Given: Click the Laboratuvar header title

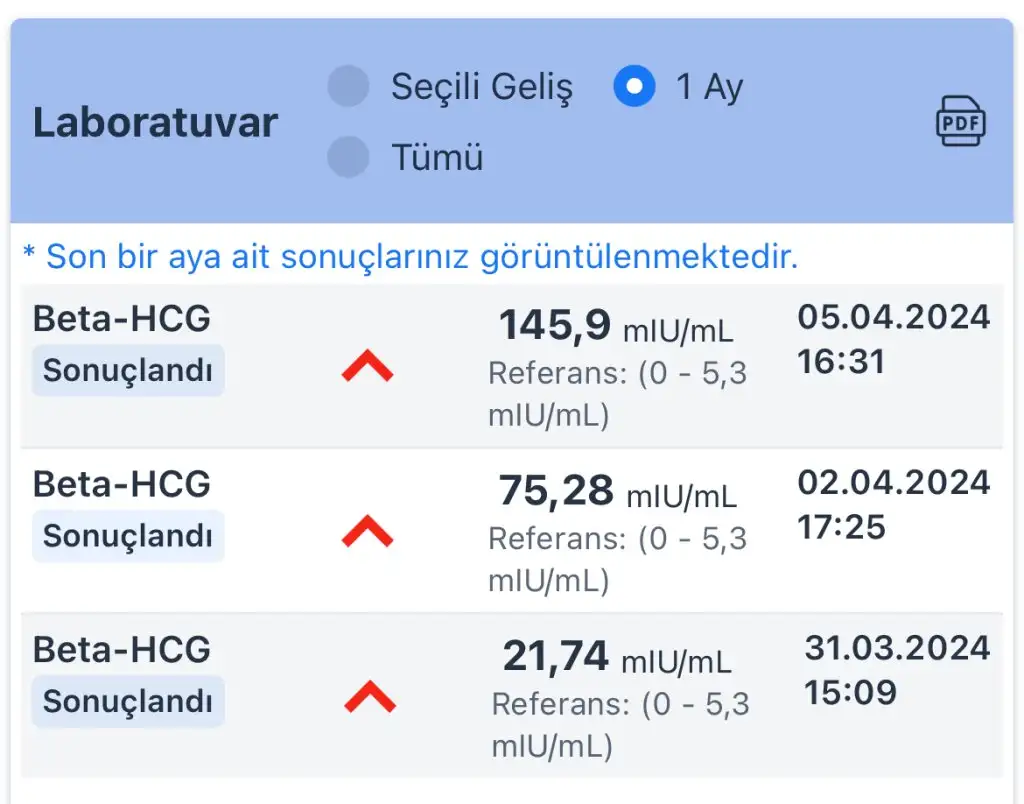Looking at the screenshot, I should [155, 123].
